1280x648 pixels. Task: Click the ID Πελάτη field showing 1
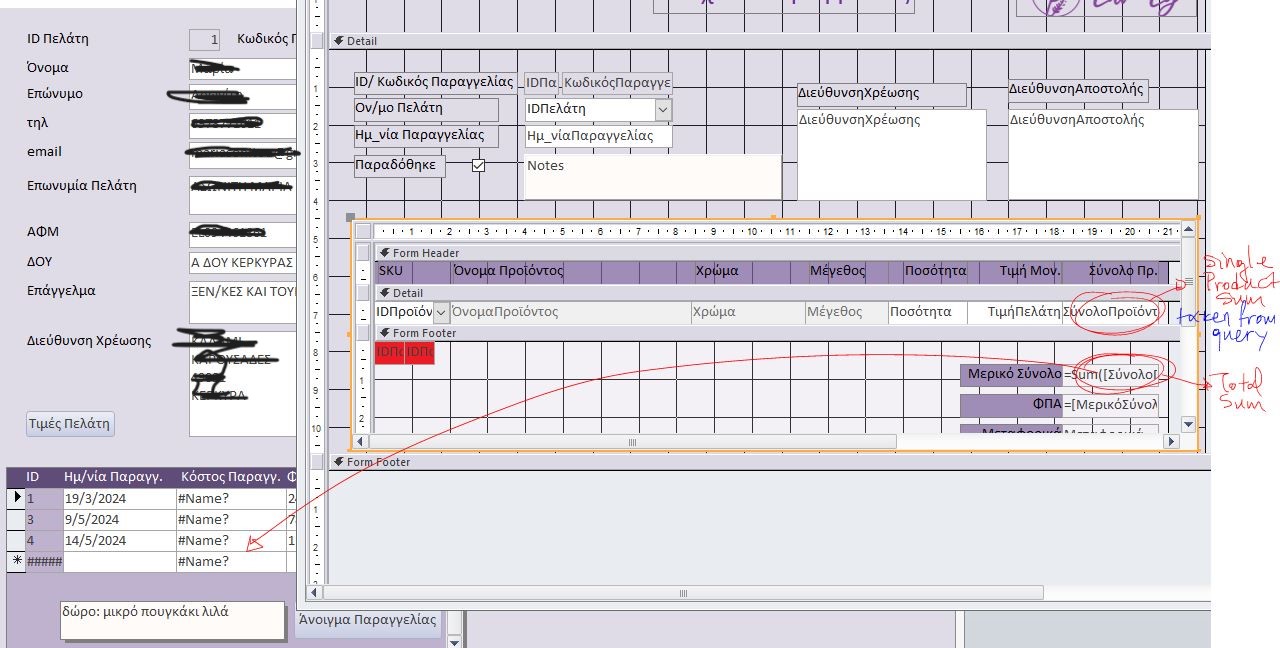[x=204, y=40]
